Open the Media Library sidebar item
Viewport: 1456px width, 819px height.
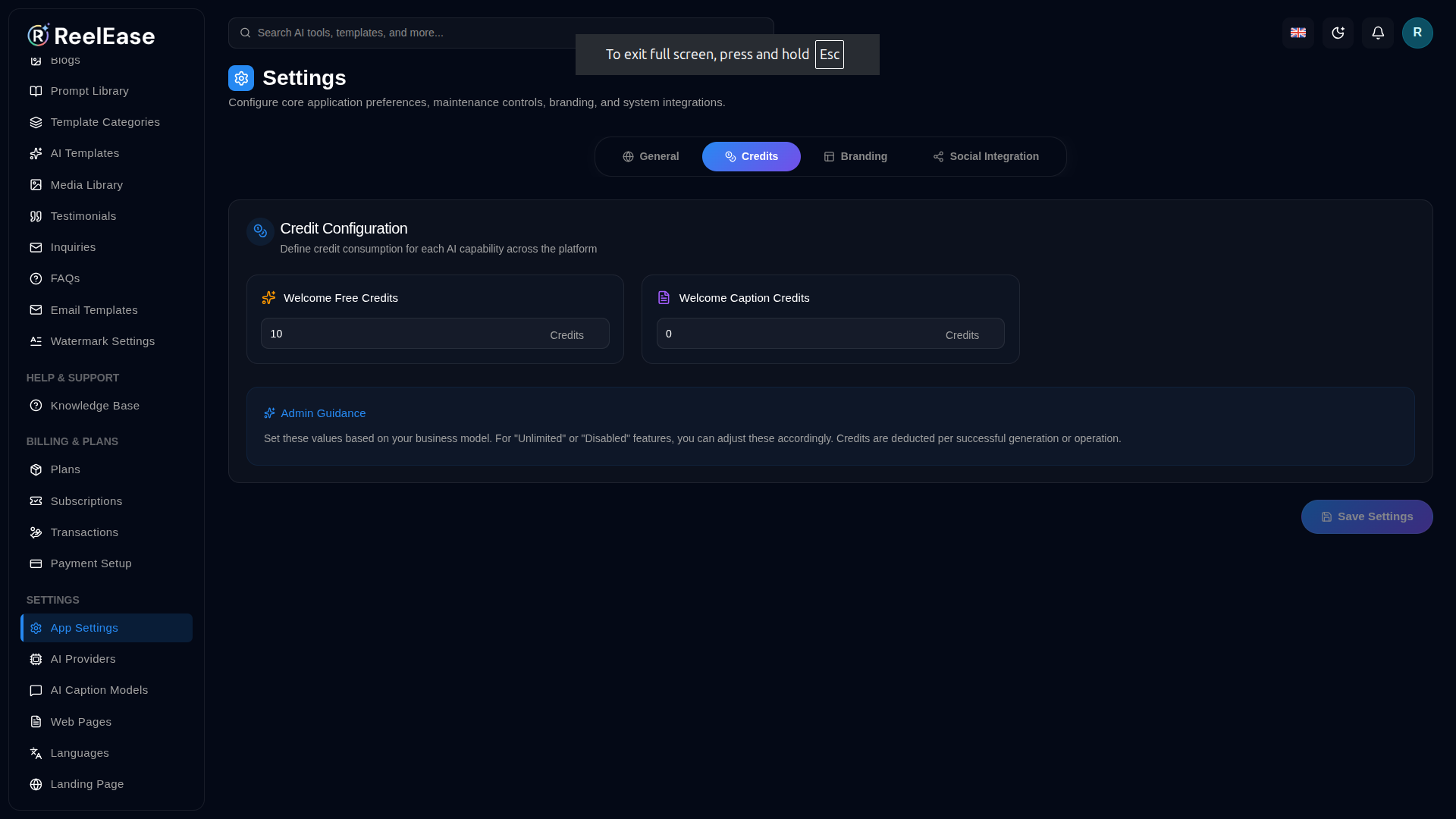pos(106,185)
